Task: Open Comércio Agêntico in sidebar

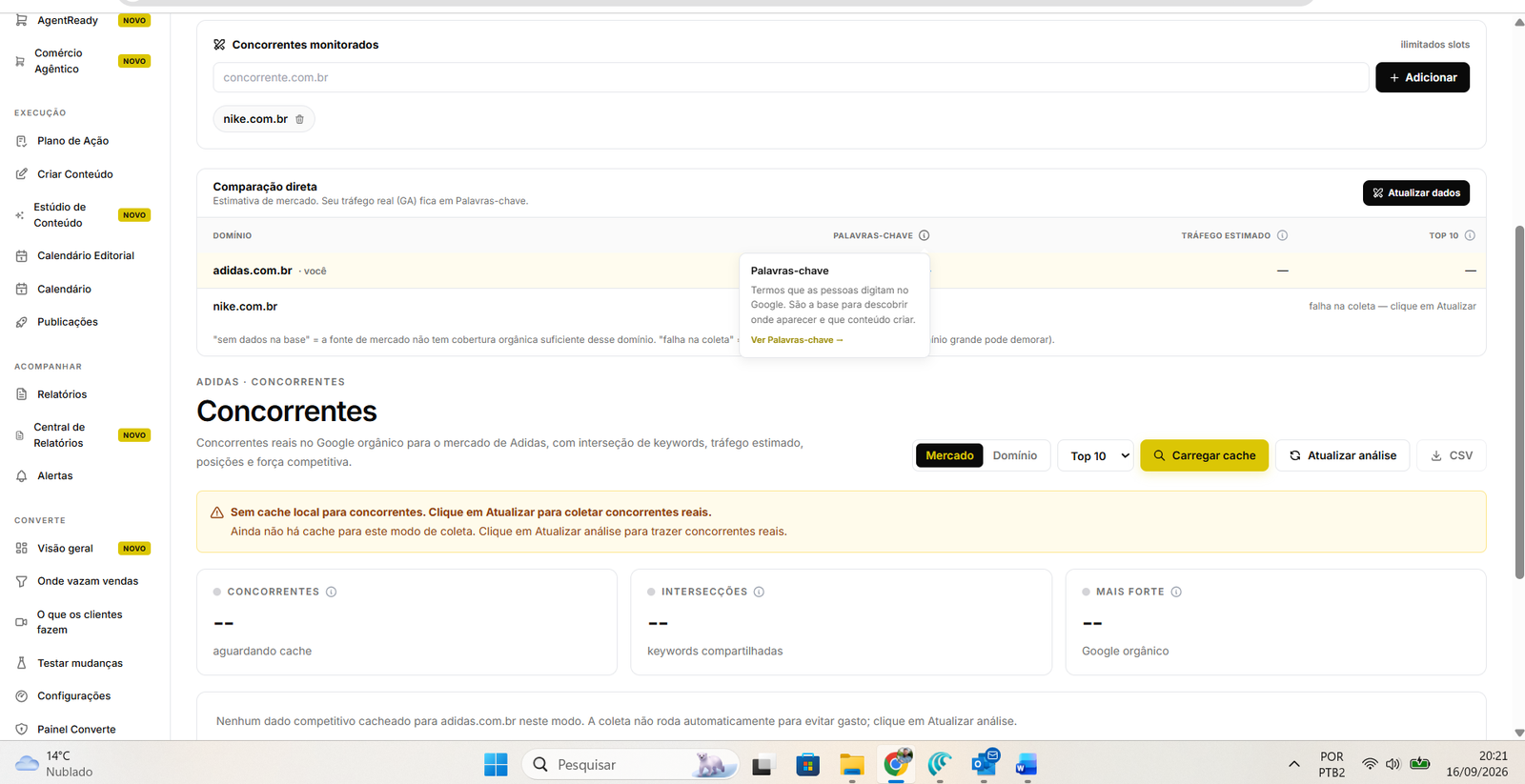Action: click(57, 61)
